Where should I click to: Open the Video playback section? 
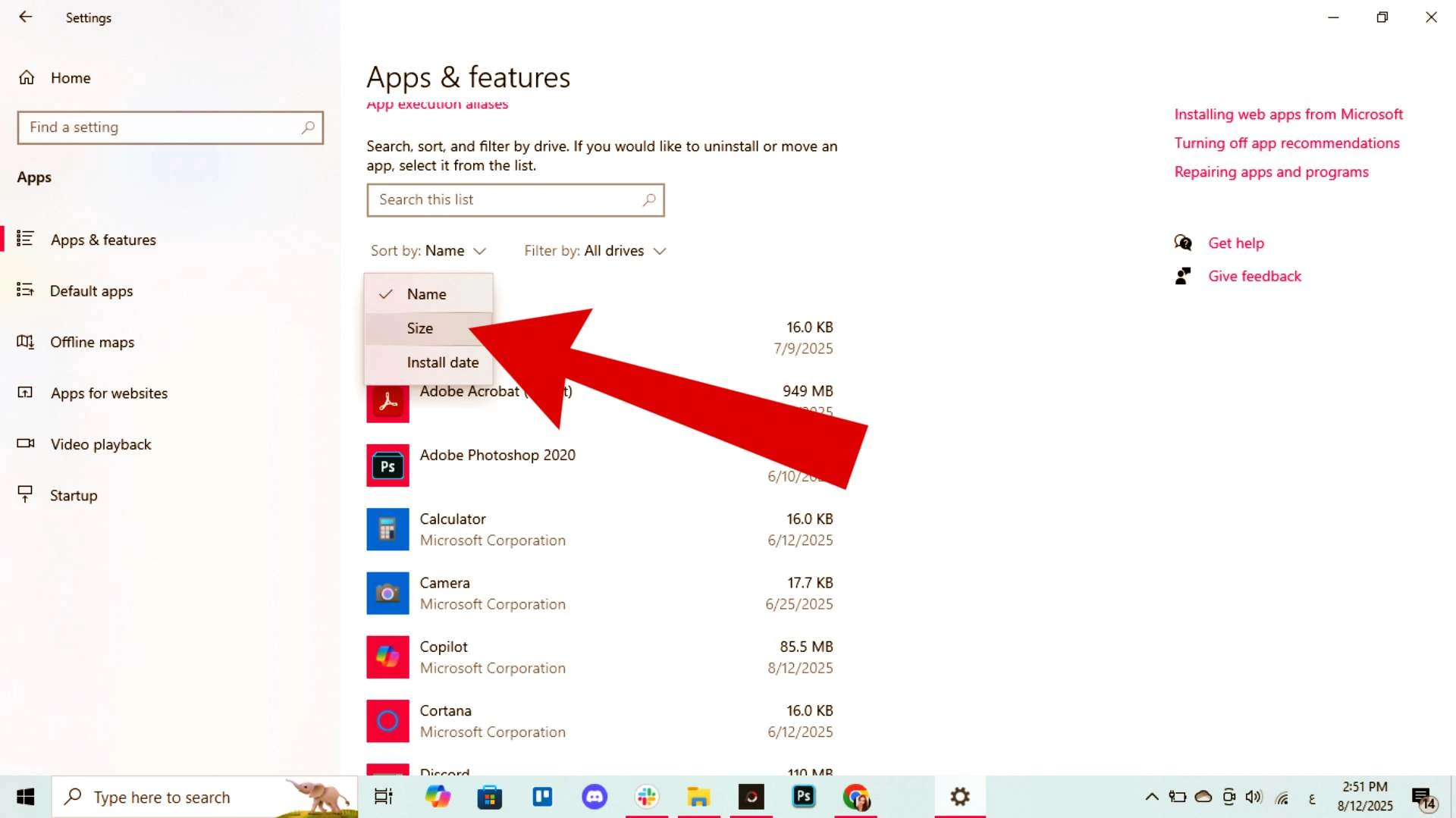pyautogui.click(x=101, y=444)
